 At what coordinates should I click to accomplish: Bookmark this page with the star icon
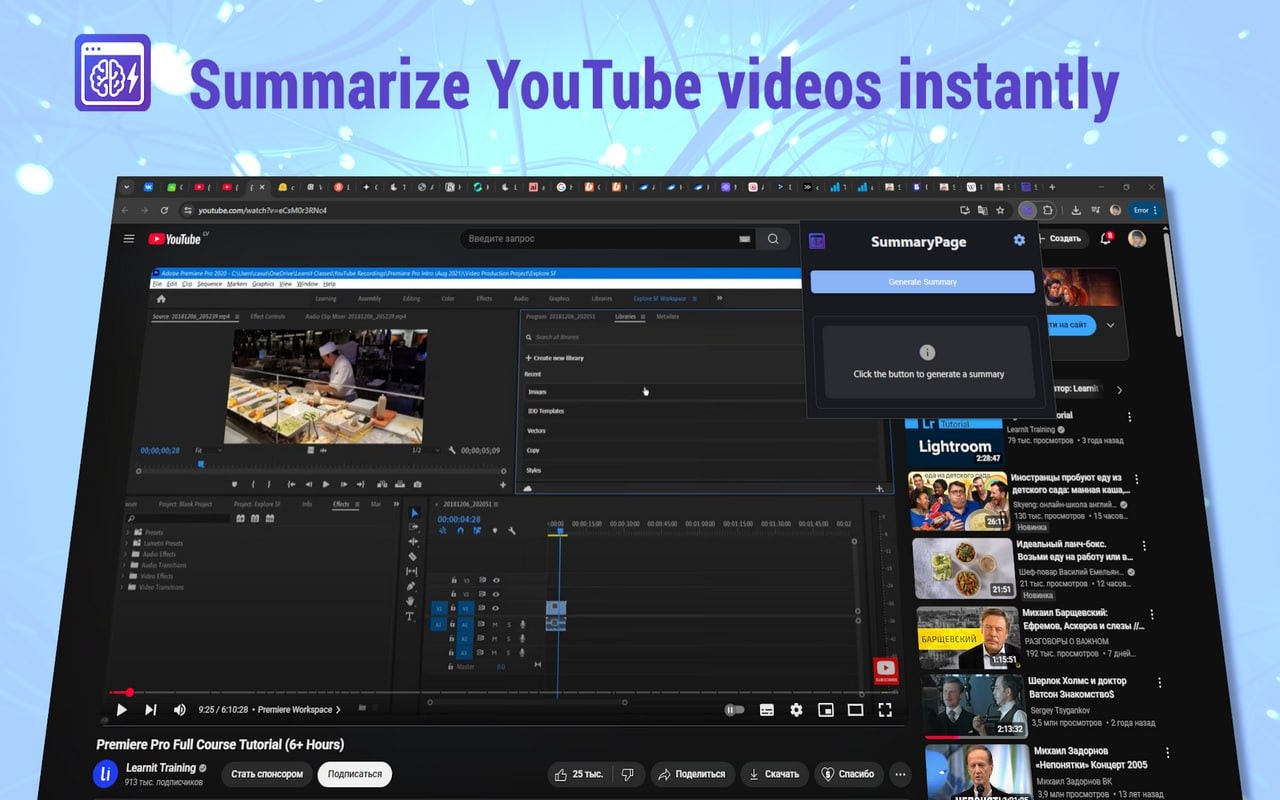1000,210
